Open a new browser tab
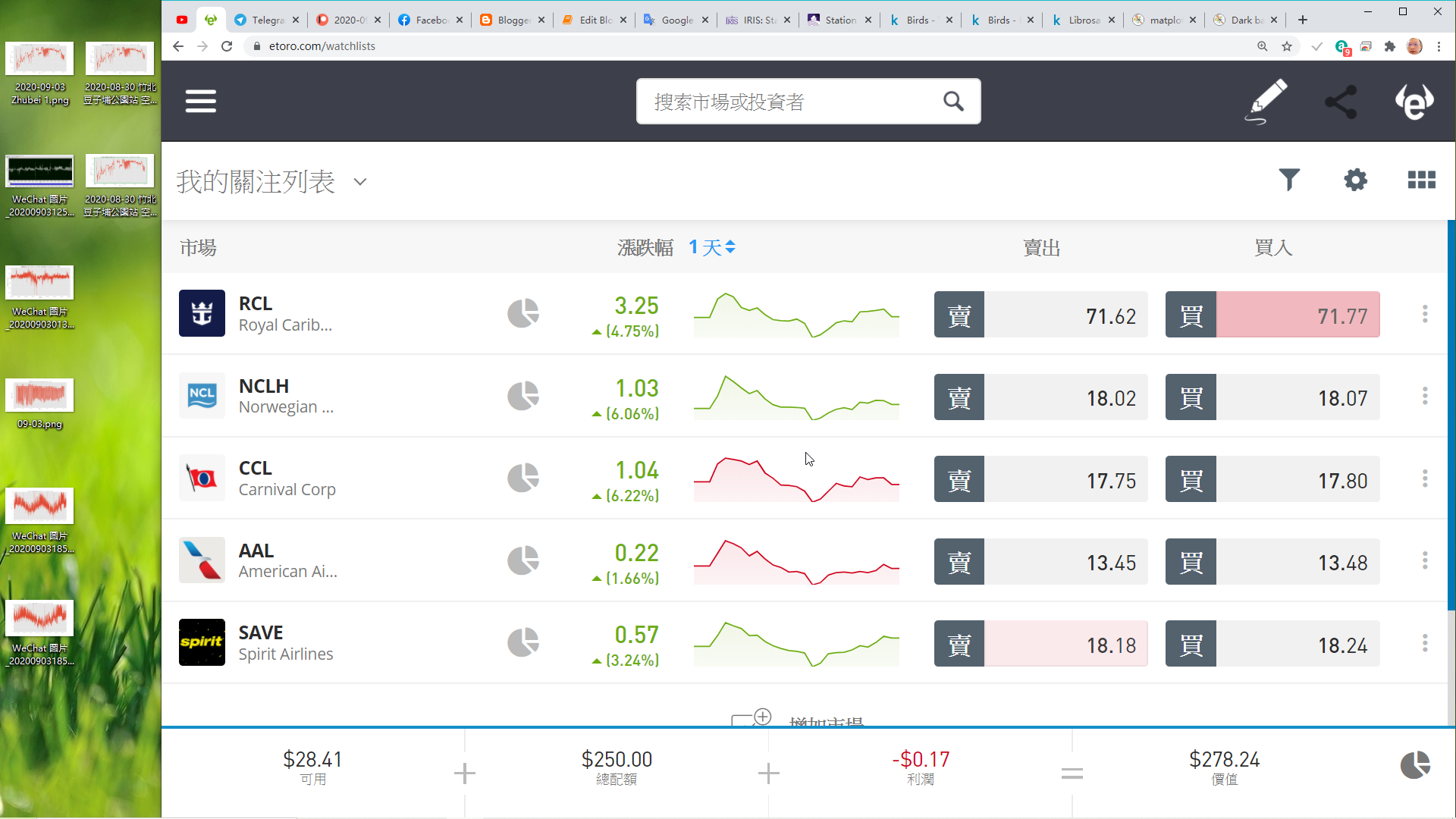Viewport: 1456px width, 819px height. [x=1303, y=20]
